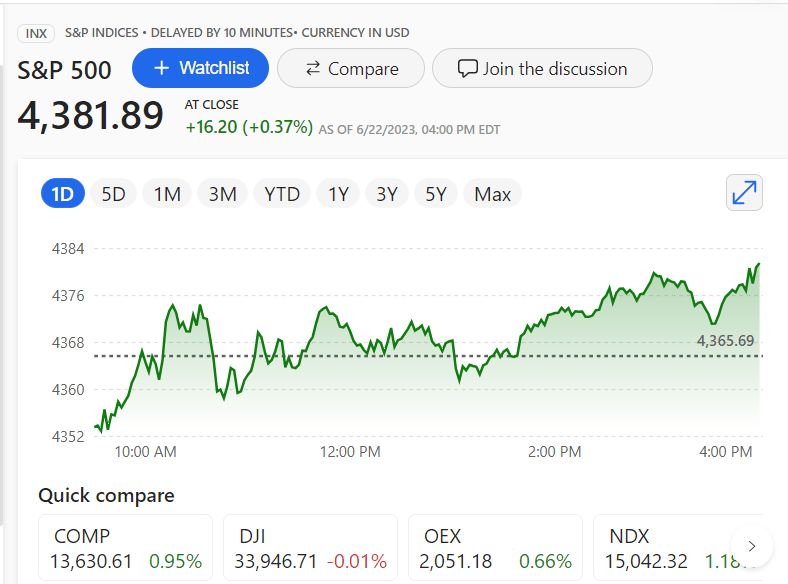Switch chart to 5D range
This screenshot has height=584, width=788.
tap(114, 193)
